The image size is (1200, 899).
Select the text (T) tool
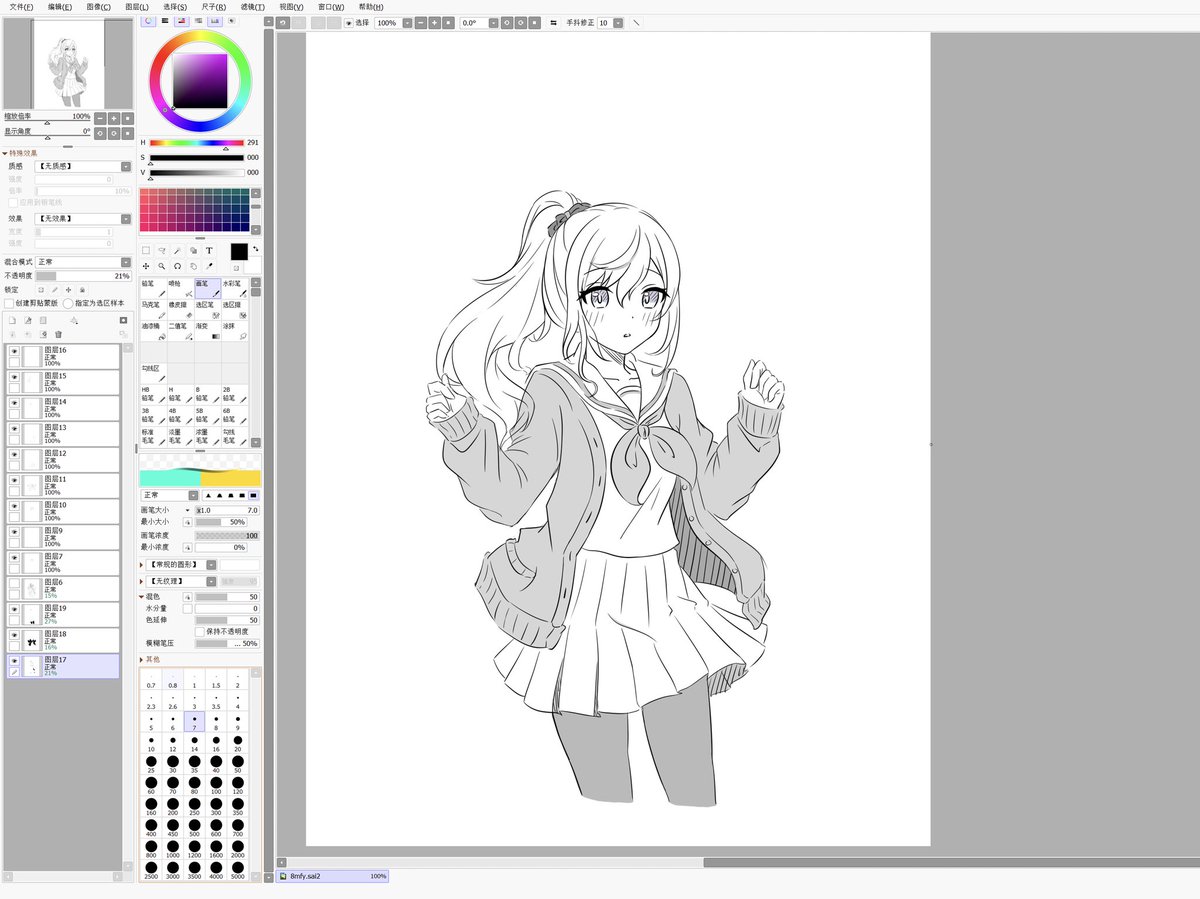[x=209, y=251]
